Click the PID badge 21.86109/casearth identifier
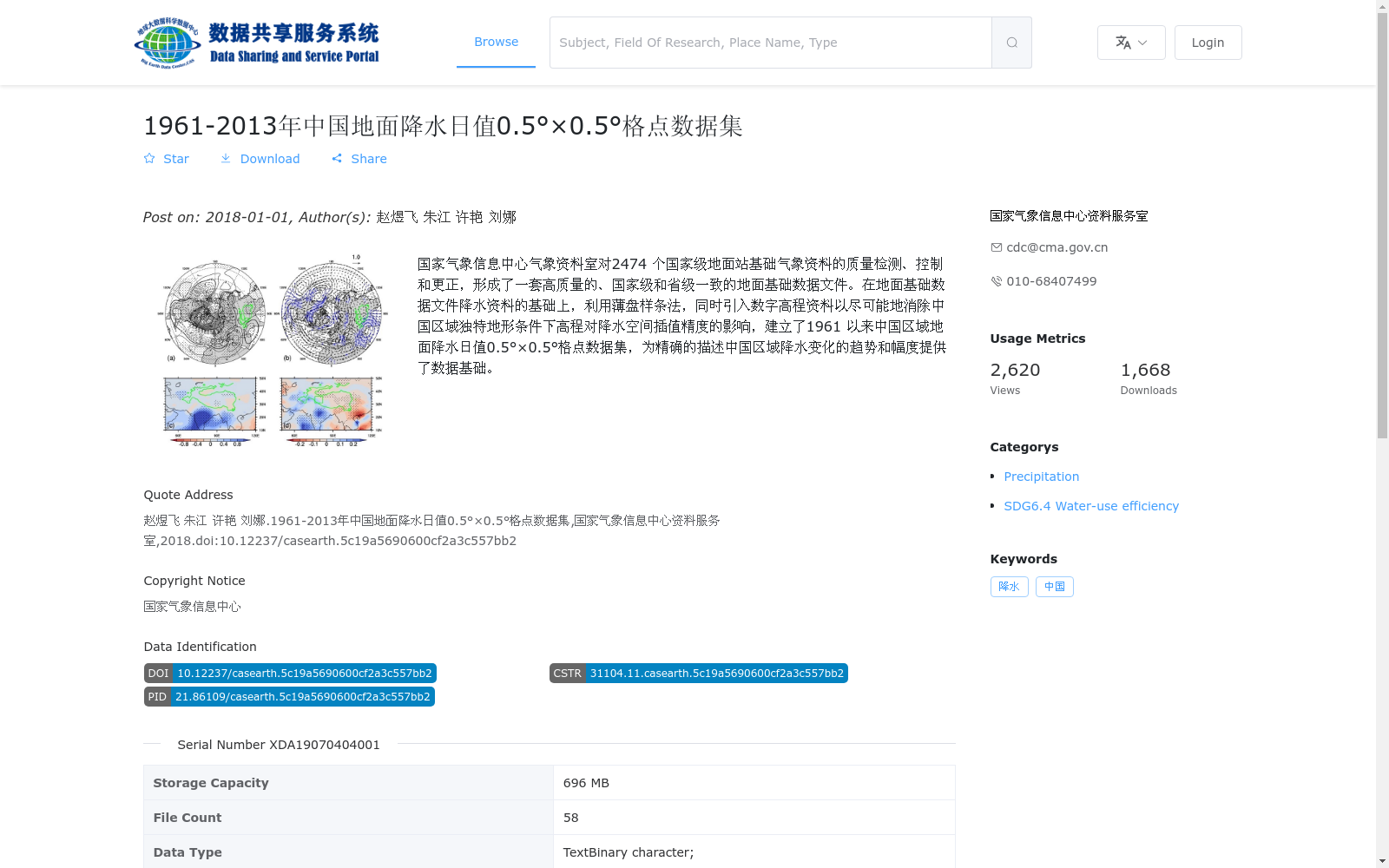This screenshot has width=1389, height=868. click(x=289, y=697)
